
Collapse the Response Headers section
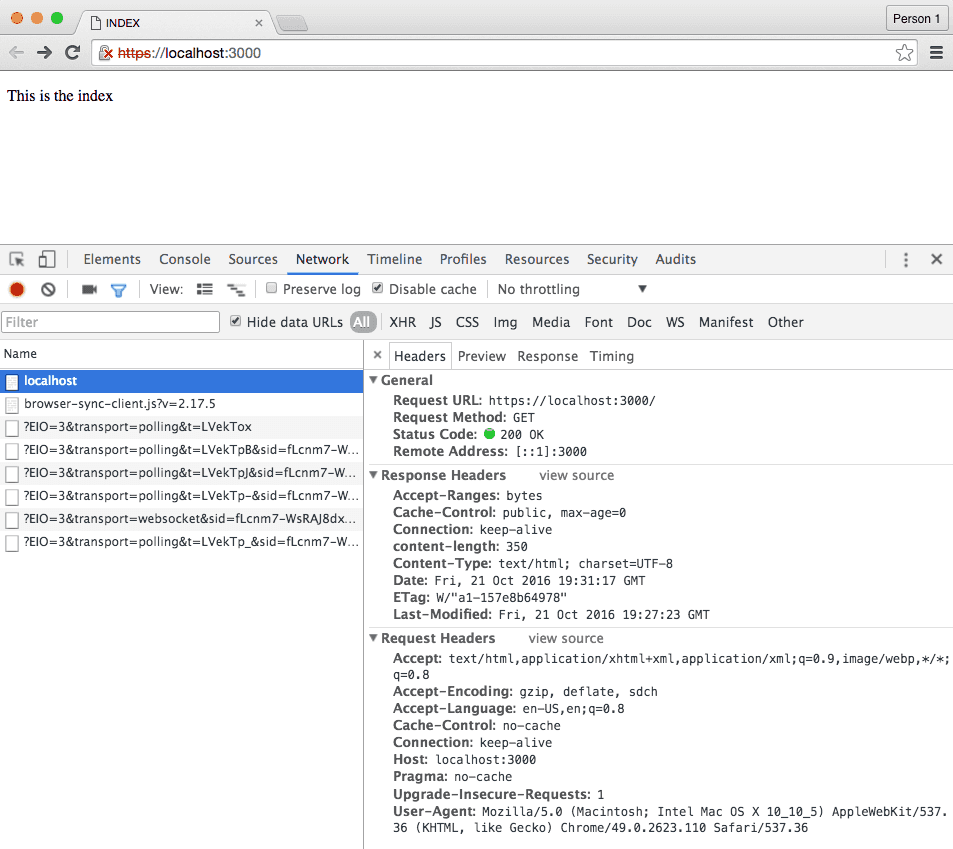tap(374, 476)
